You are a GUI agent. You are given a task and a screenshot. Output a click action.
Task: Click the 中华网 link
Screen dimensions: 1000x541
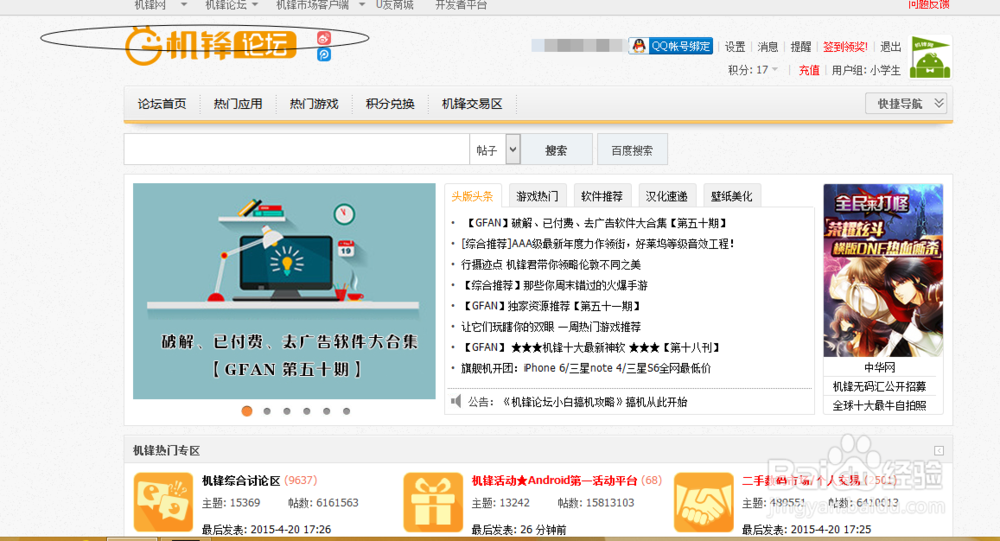[x=879, y=367]
